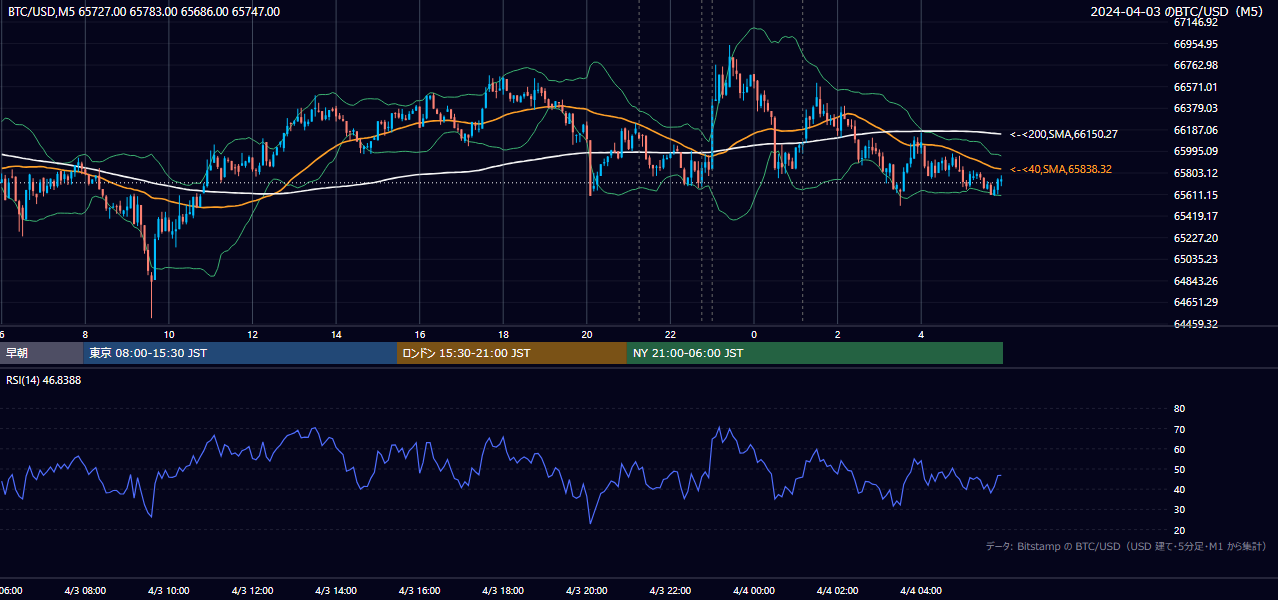Click the BTC/USD,M5 OHLC header text
Image resolution: width=1278 pixels, height=600 pixels.
point(144,12)
